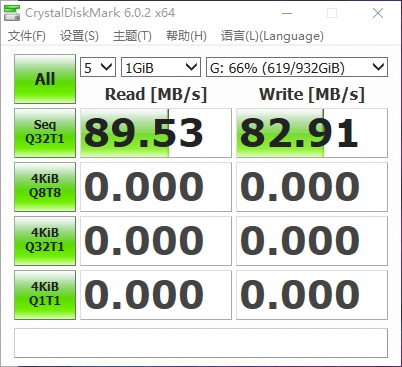
Task: Start the 4KiB Q1T1 test
Action: click(x=45, y=295)
